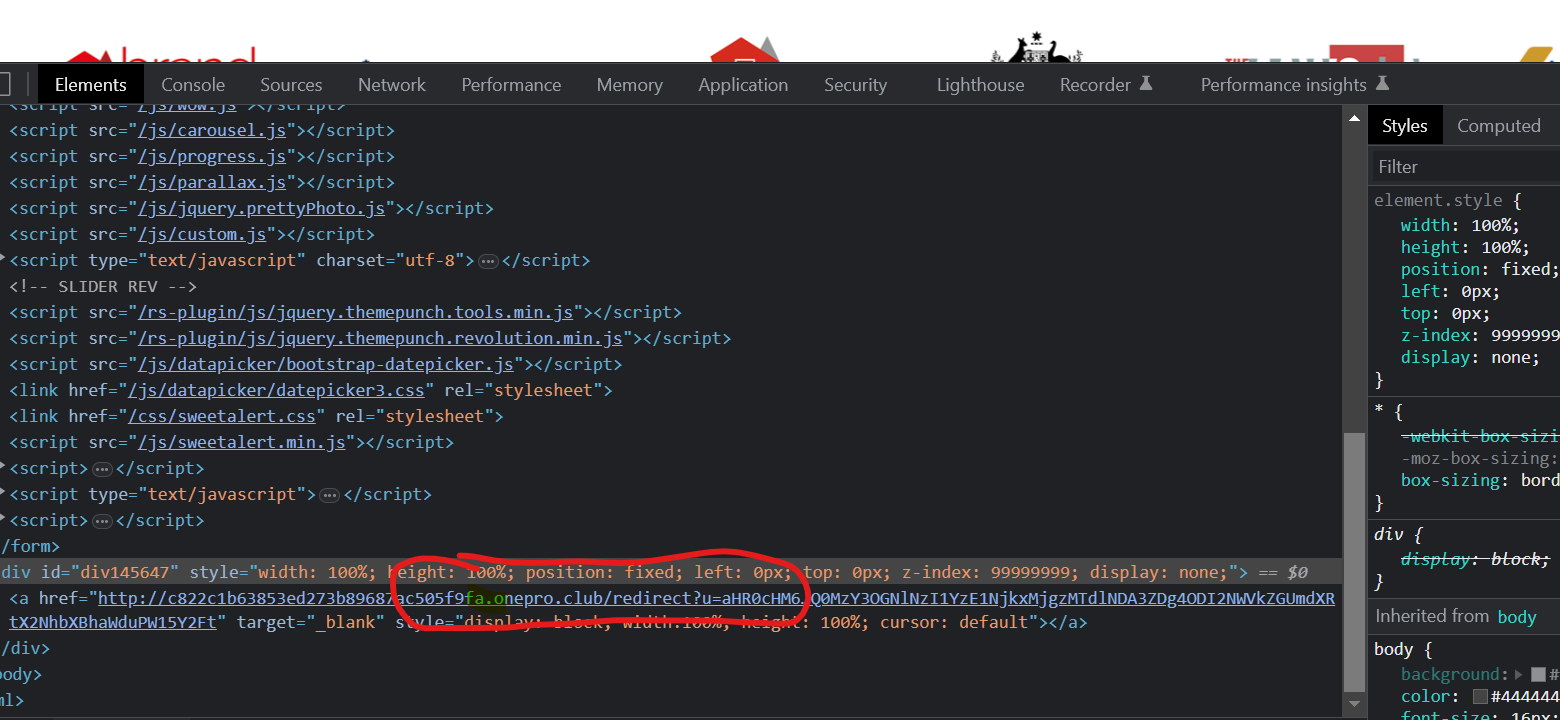Click the Elements panel vertical scrollbar thumb
This screenshot has height=720, width=1560.
(1353, 562)
